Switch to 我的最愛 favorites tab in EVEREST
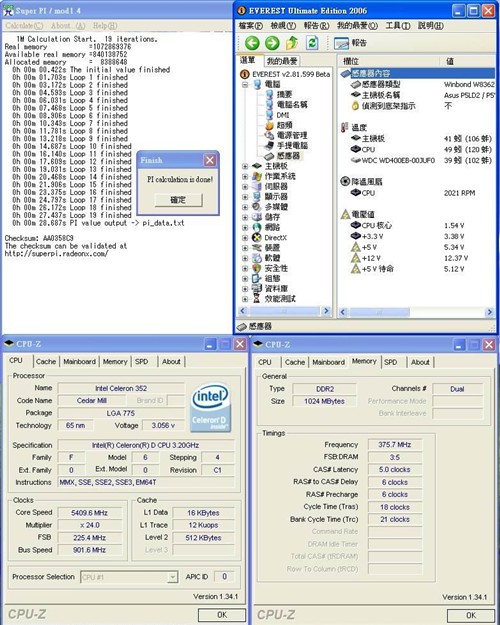Viewport: 500px width, 625px height. pos(282,61)
